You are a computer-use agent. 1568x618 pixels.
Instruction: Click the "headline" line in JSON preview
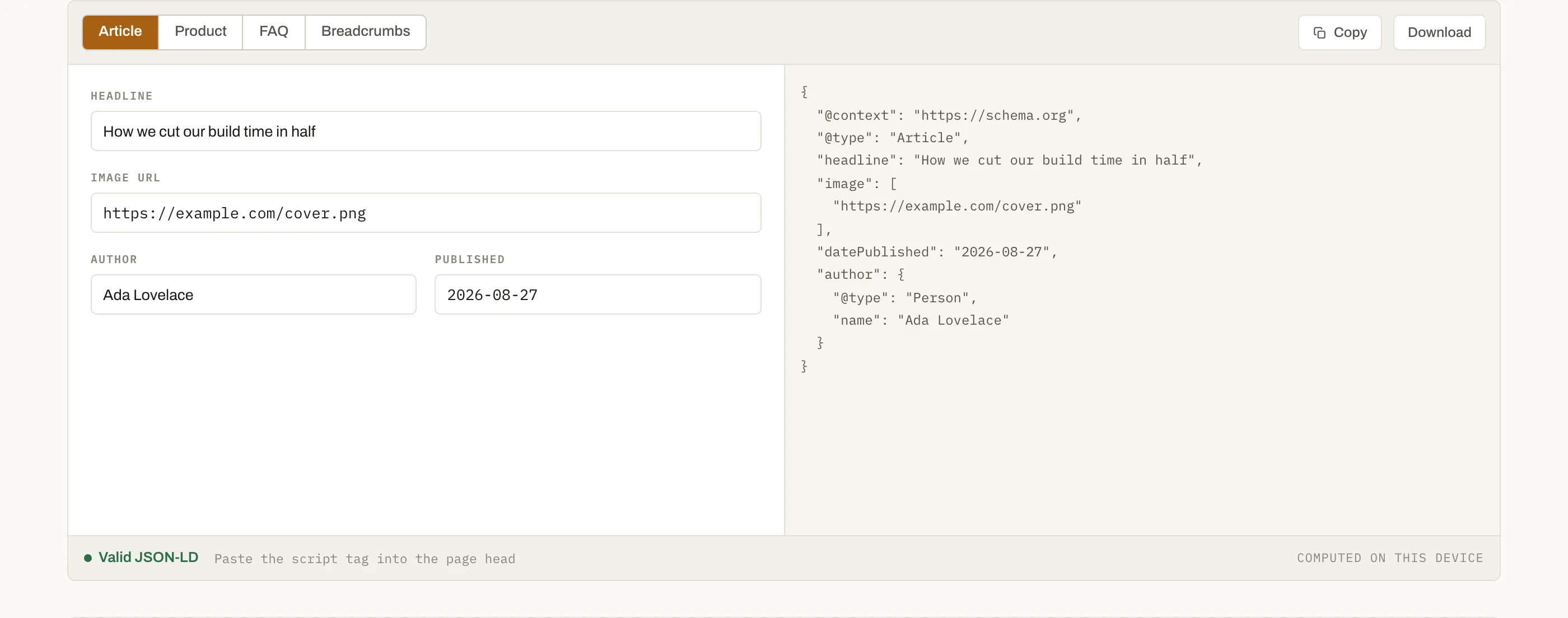pyautogui.click(x=1009, y=161)
